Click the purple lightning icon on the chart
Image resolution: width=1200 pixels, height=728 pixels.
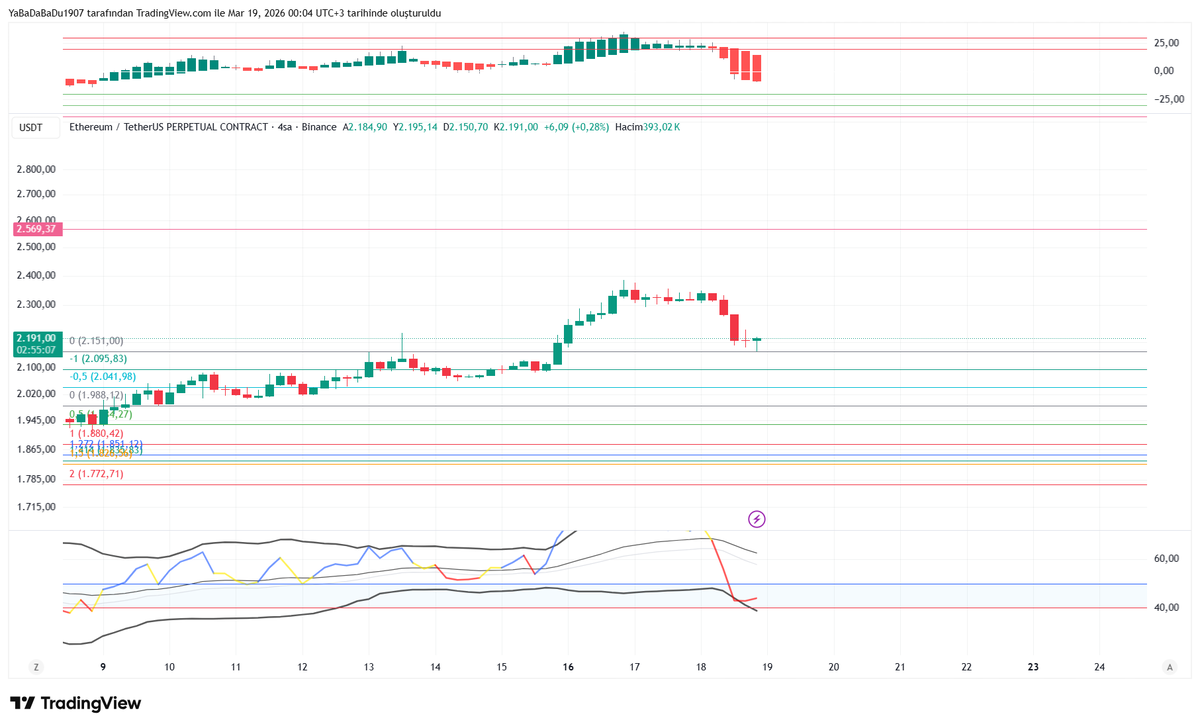coord(756,518)
